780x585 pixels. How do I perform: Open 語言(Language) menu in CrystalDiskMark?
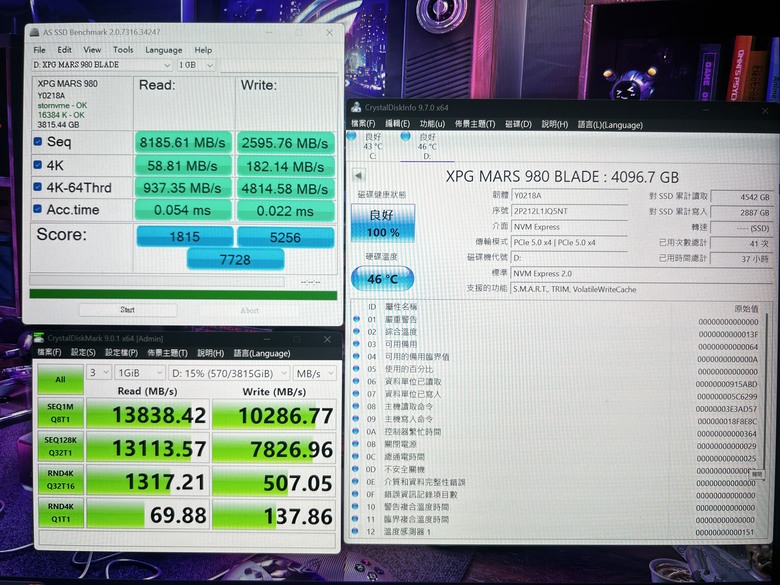point(262,353)
